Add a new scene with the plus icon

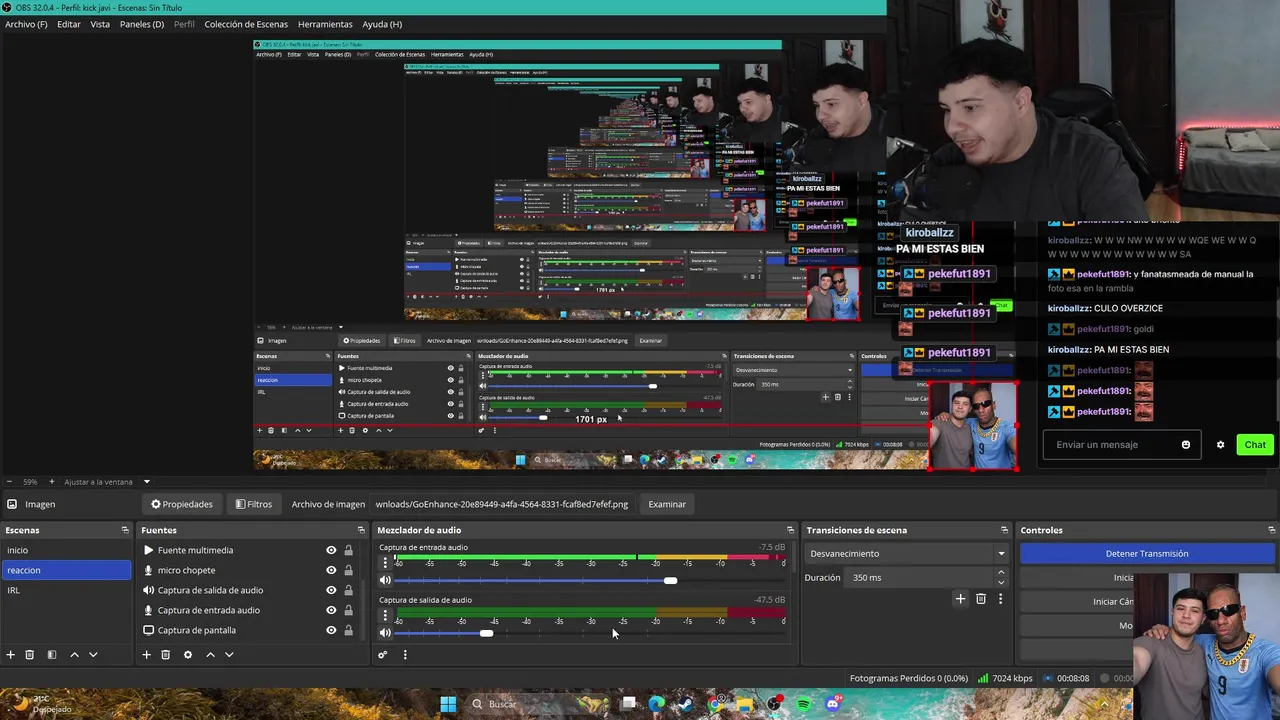coord(11,655)
